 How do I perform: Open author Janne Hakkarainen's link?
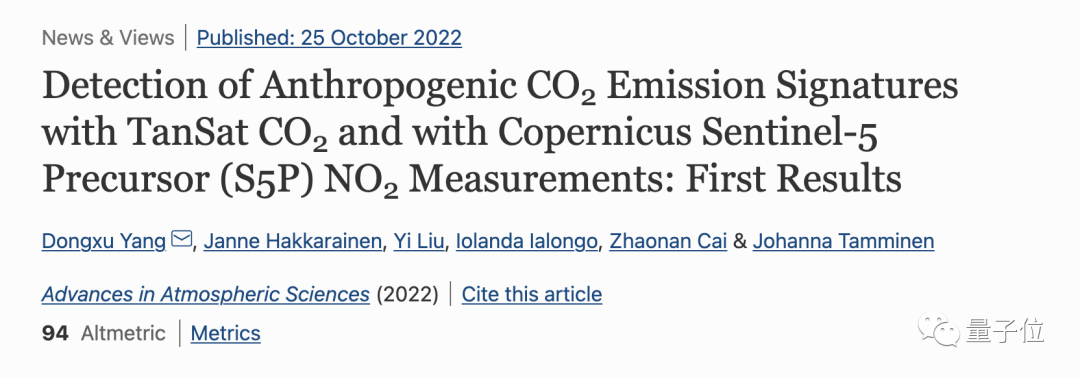293,241
